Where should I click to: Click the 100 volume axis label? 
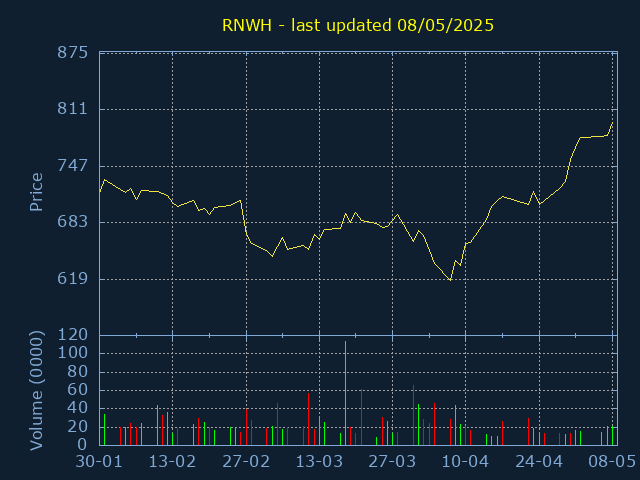(x=73, y=353)
